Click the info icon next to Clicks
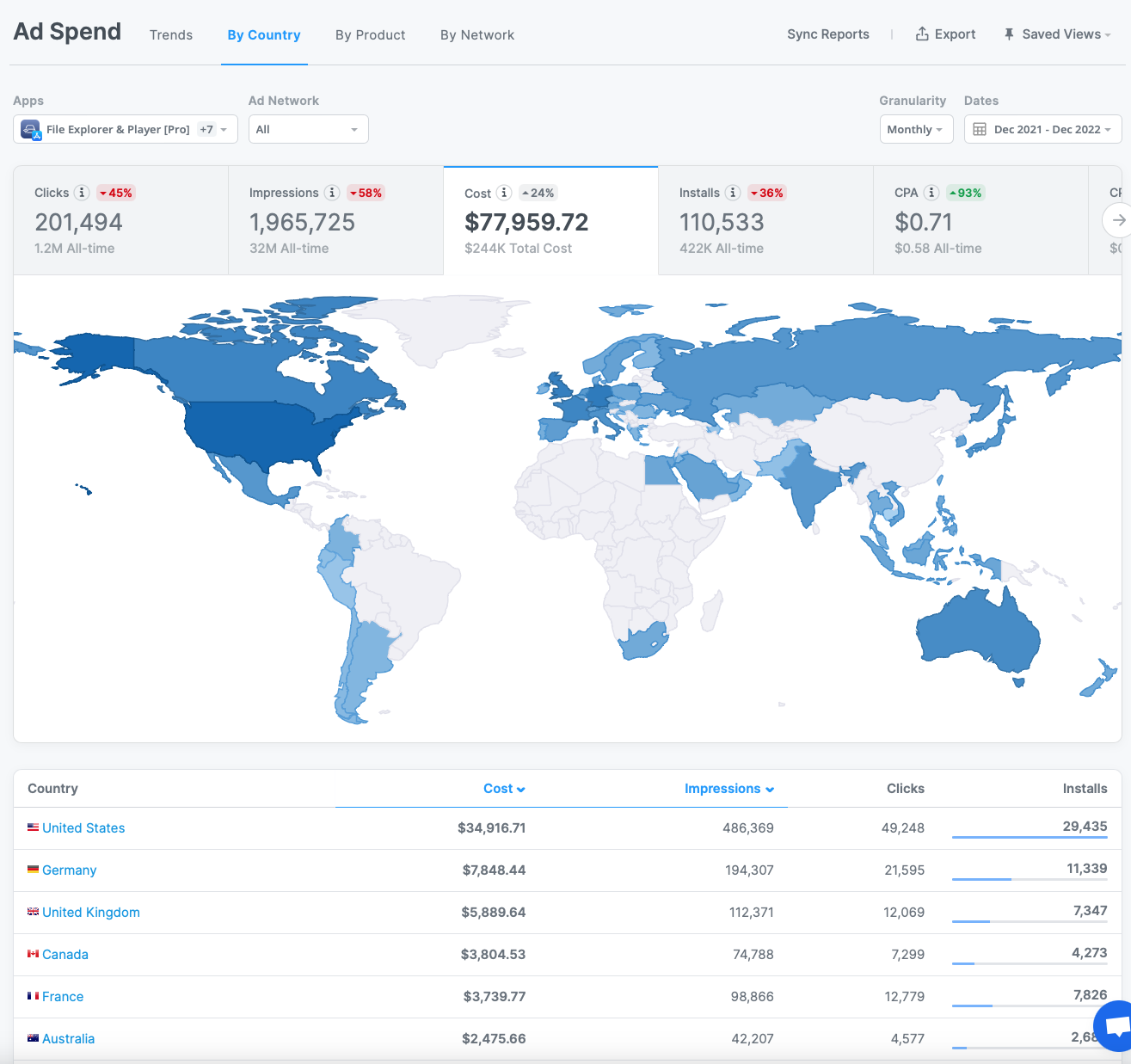1131x1064 pixels. click(x=82, y=193)
